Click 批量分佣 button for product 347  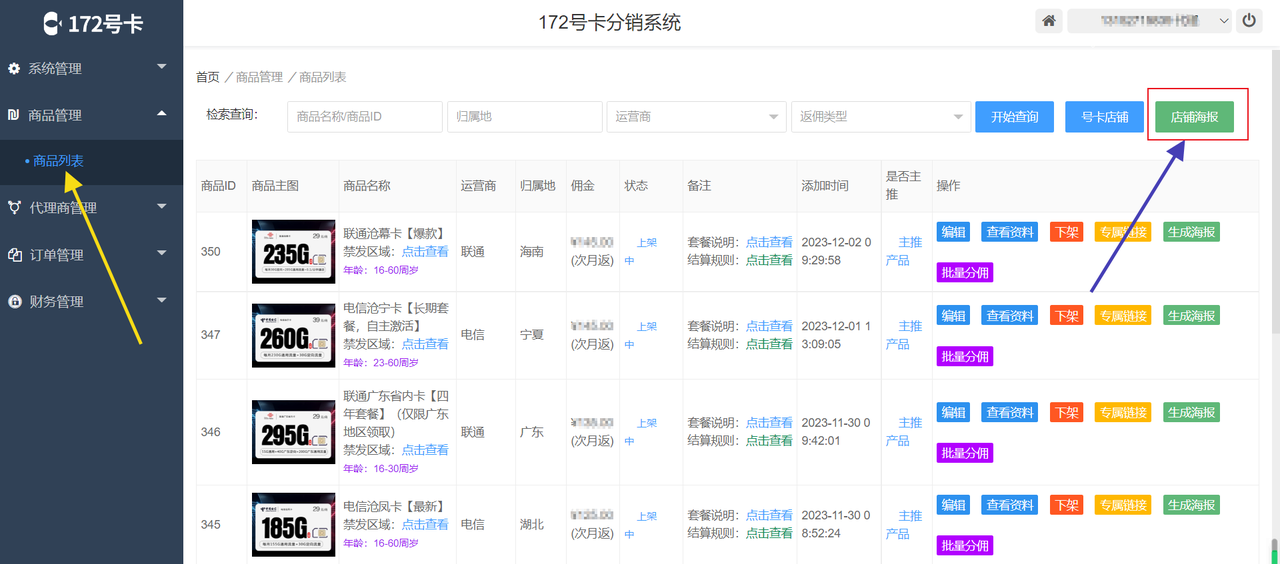(965, 356)
